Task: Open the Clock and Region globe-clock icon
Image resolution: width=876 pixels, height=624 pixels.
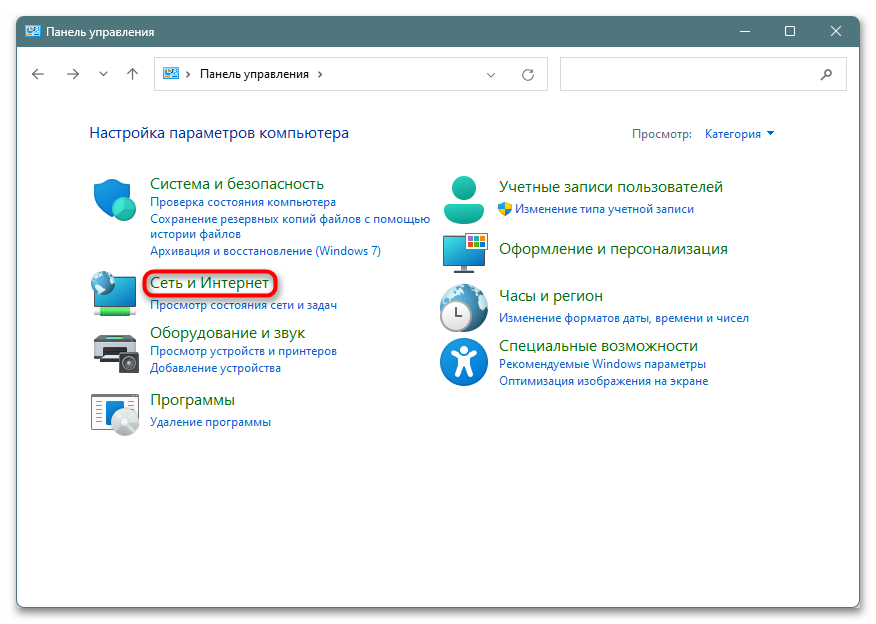Action: coord(464,308)
